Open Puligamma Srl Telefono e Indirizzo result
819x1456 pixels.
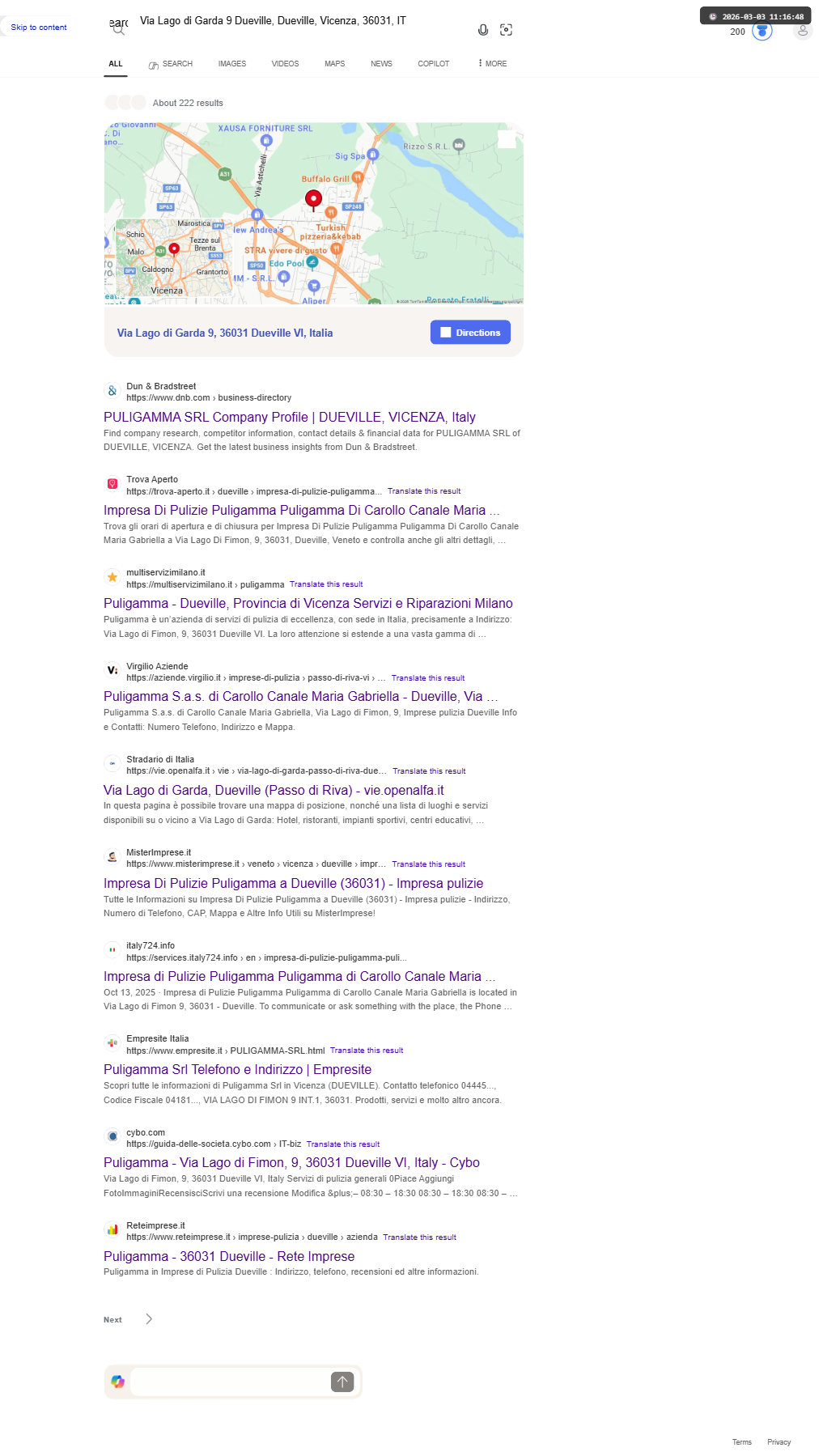tap(237, 1069)
